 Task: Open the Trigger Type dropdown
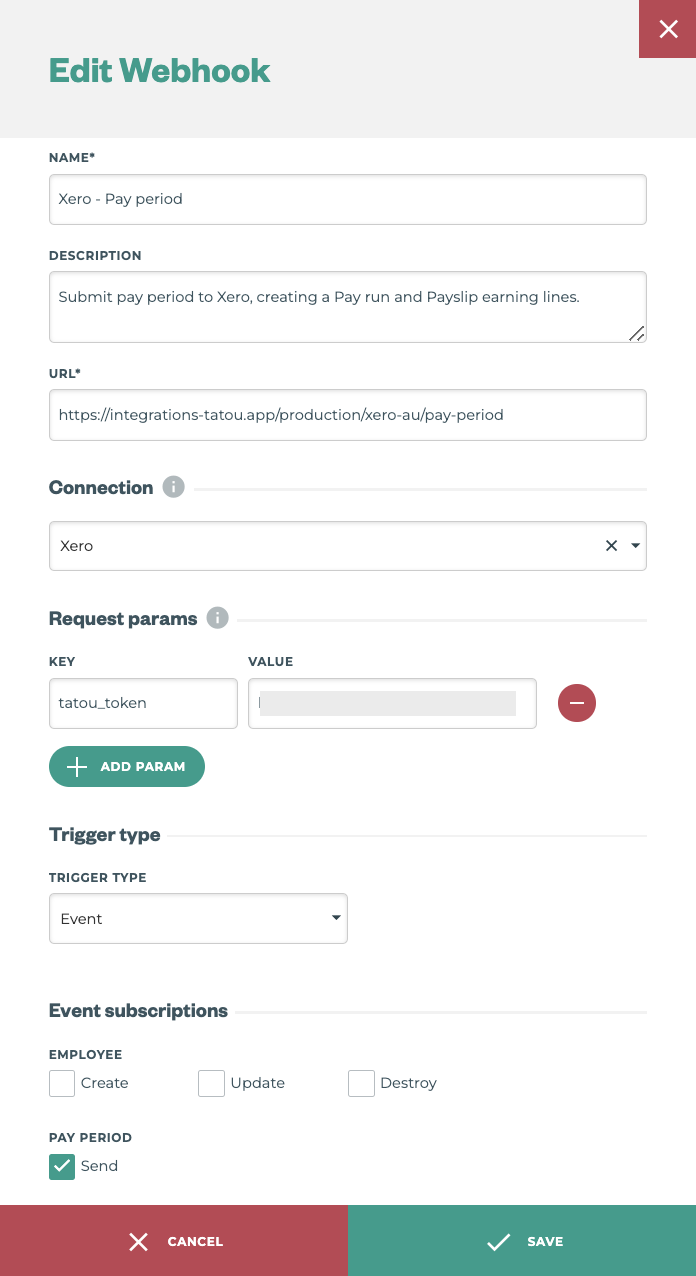(x=198, y=918)
